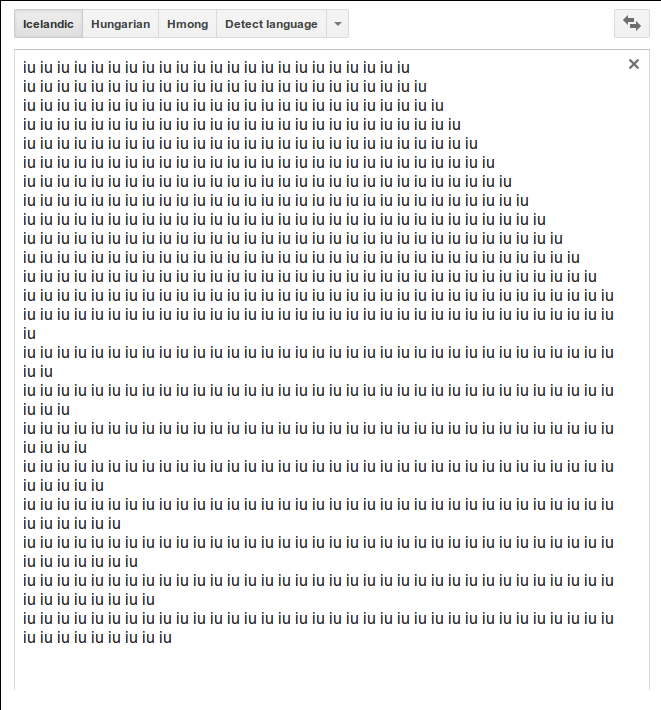
Task: Click the final 'iu' at the text's end
Action: (x=165, y=638)
